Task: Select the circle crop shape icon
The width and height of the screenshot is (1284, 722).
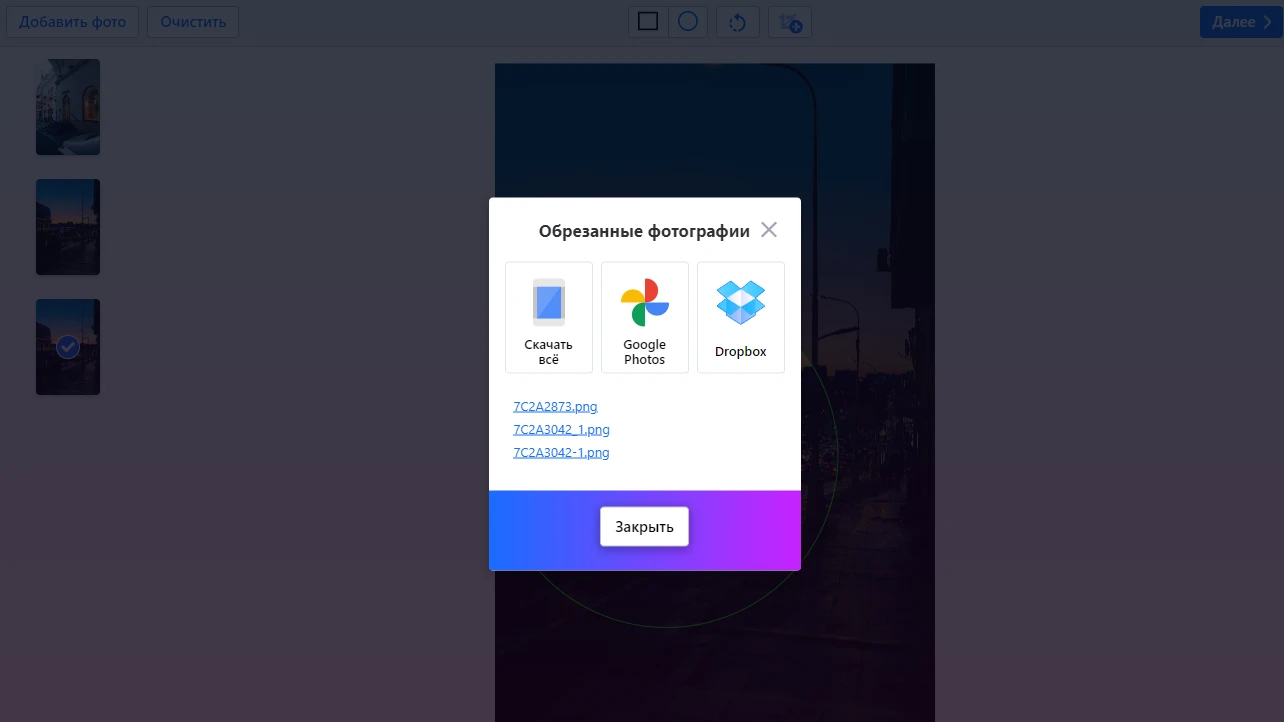Action: coord(688,21)
